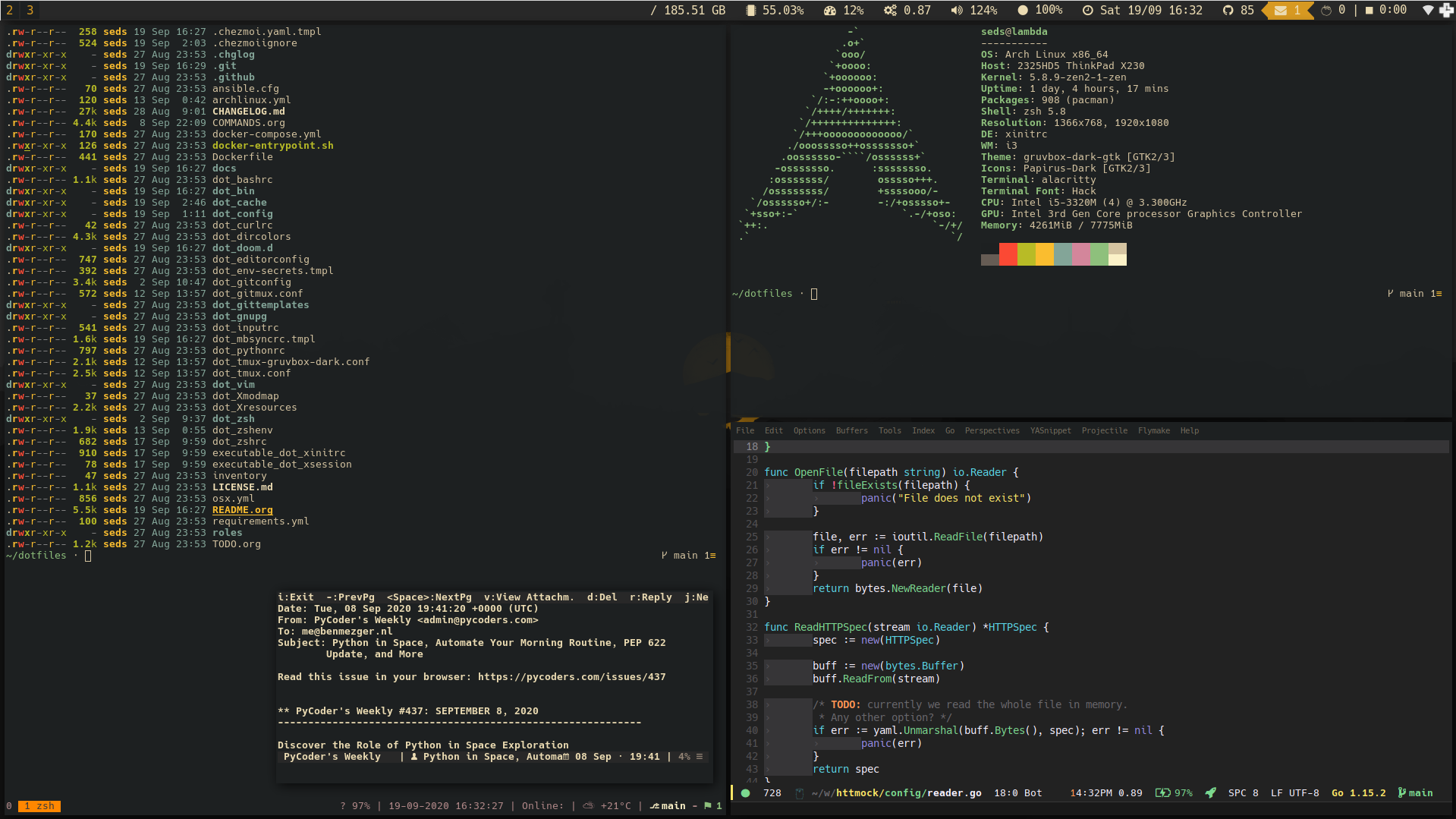Click the clock icon beside the date
The image size is (1456, 819).
coord(1087,10)
